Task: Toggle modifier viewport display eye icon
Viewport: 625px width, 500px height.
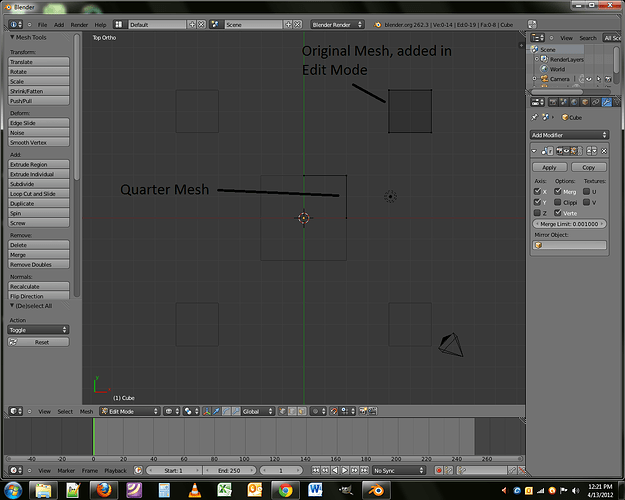Action: [566, 151]
